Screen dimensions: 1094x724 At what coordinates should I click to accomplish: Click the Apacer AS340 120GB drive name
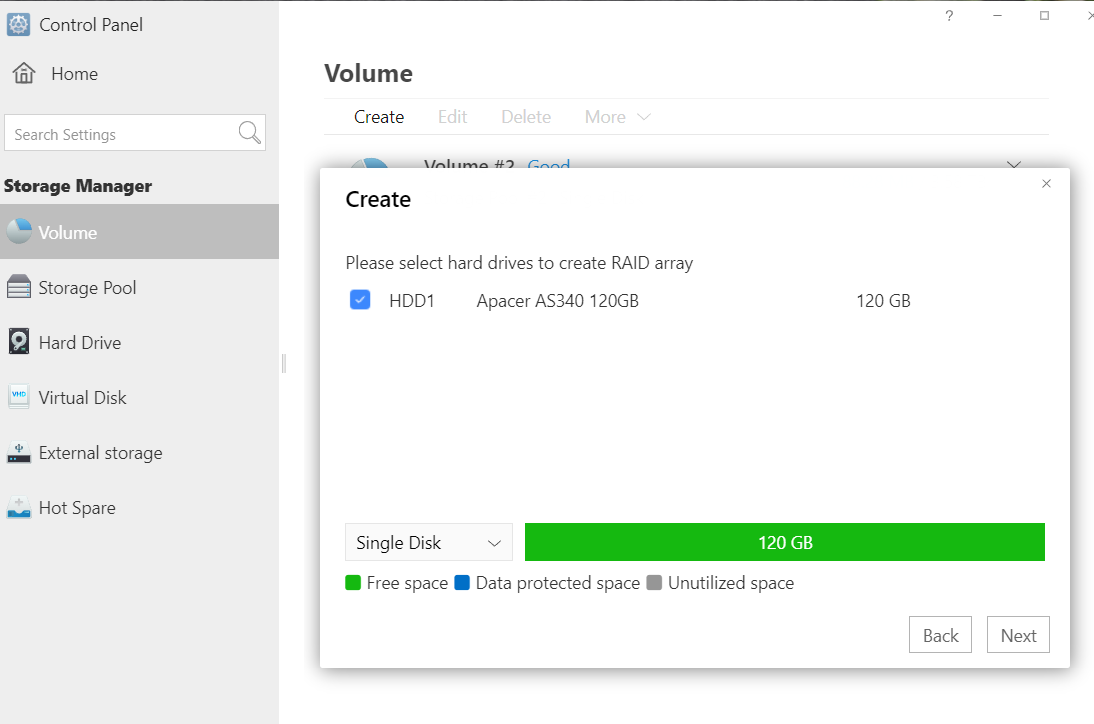point(557,301)
